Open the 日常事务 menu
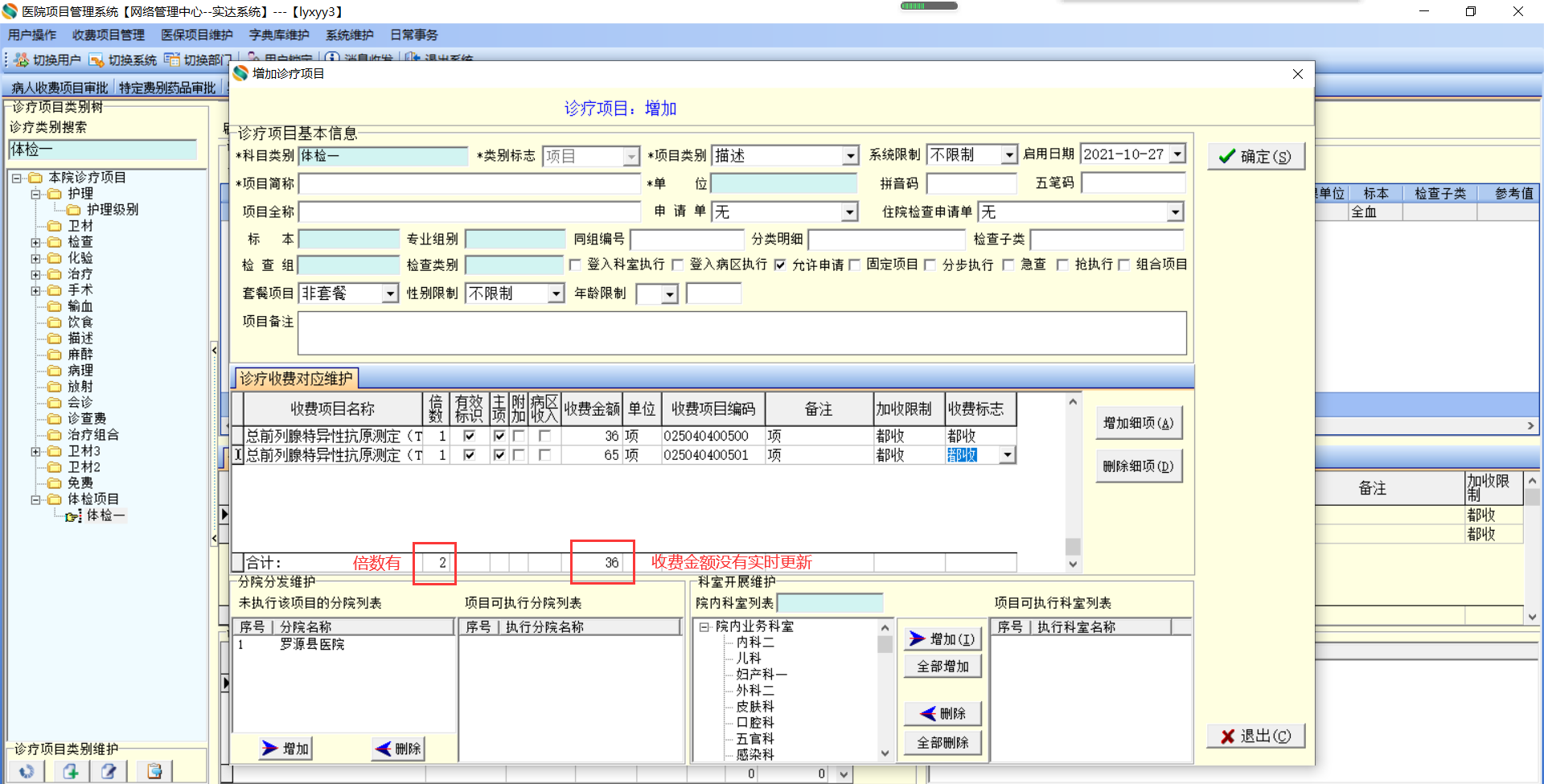 coord(414,35)
